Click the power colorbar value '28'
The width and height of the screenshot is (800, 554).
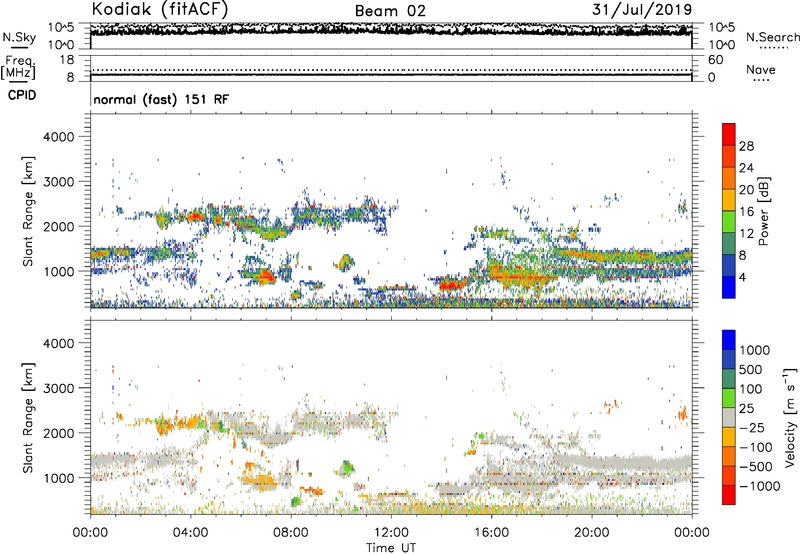746,146
